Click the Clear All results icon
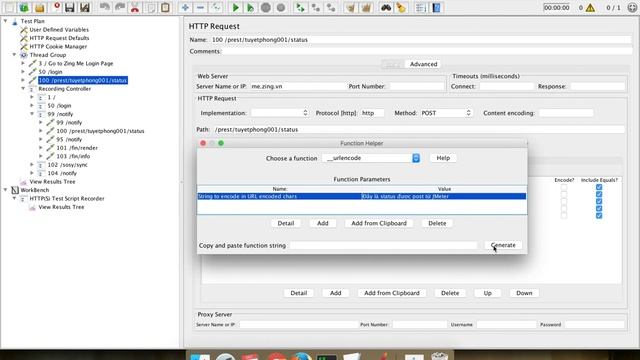This screenshot has width=640, height=360. point(366,7)
